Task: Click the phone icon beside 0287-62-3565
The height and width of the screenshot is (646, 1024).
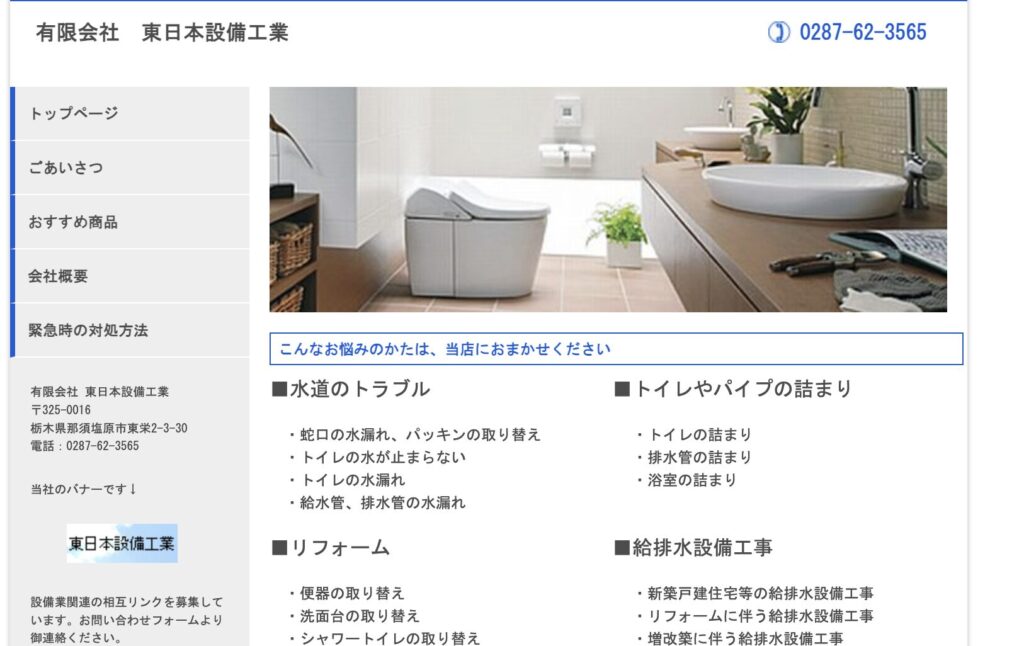Action: [x=778, y=32]
